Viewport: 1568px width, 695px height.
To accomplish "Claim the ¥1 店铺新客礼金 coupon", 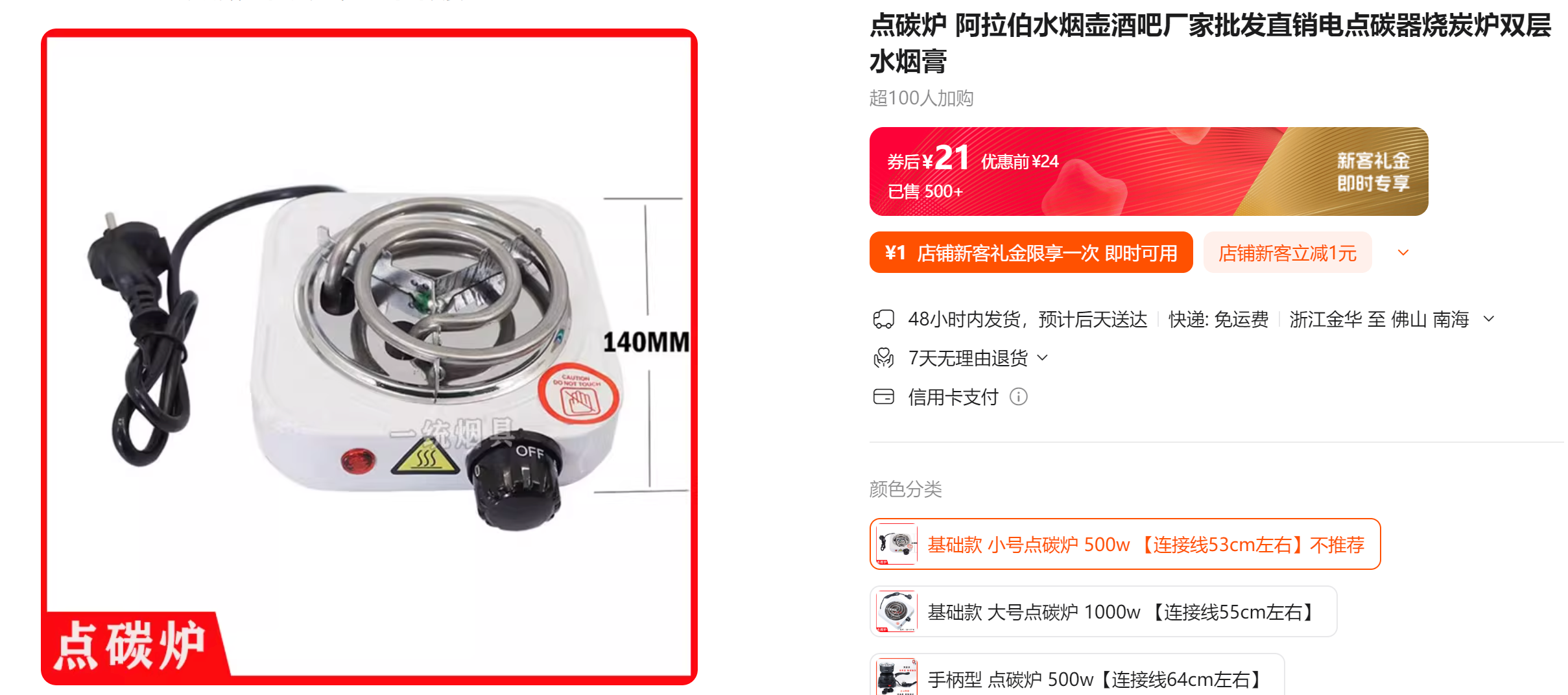I will (x=1031, y=252).
